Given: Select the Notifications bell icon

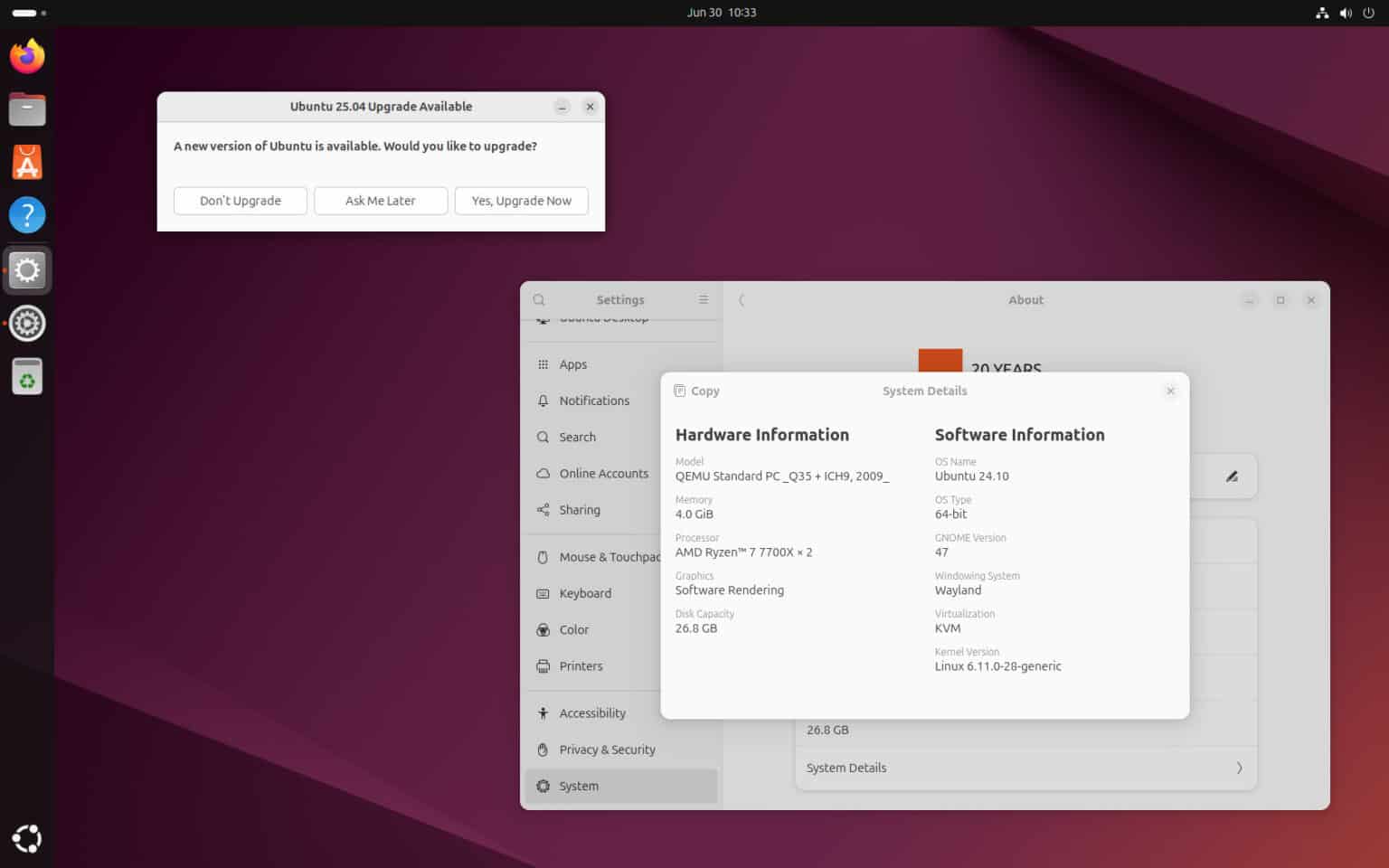Looking at the screenshot, I should [543, 401].
